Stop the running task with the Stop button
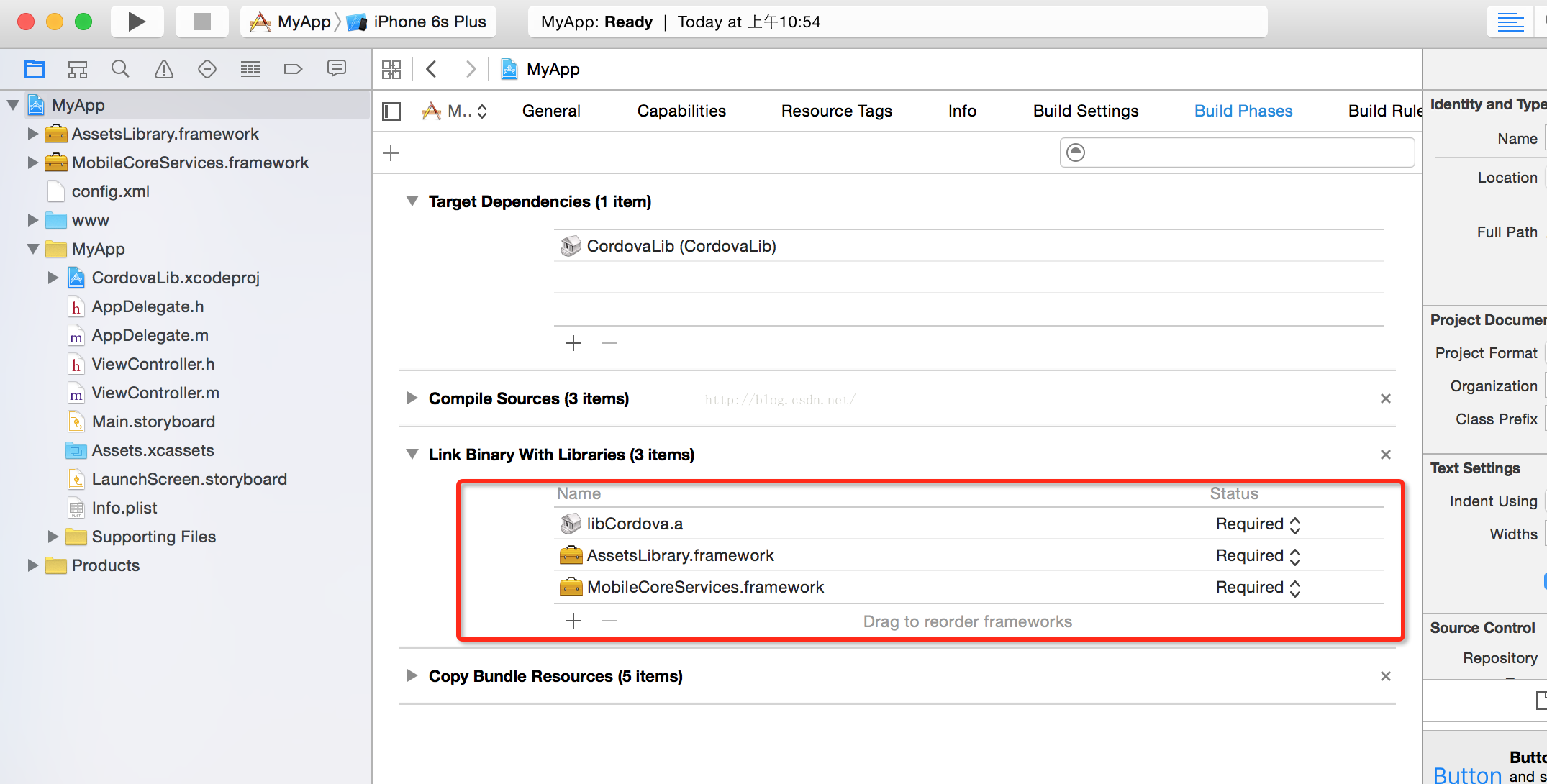 click(202, 22)
